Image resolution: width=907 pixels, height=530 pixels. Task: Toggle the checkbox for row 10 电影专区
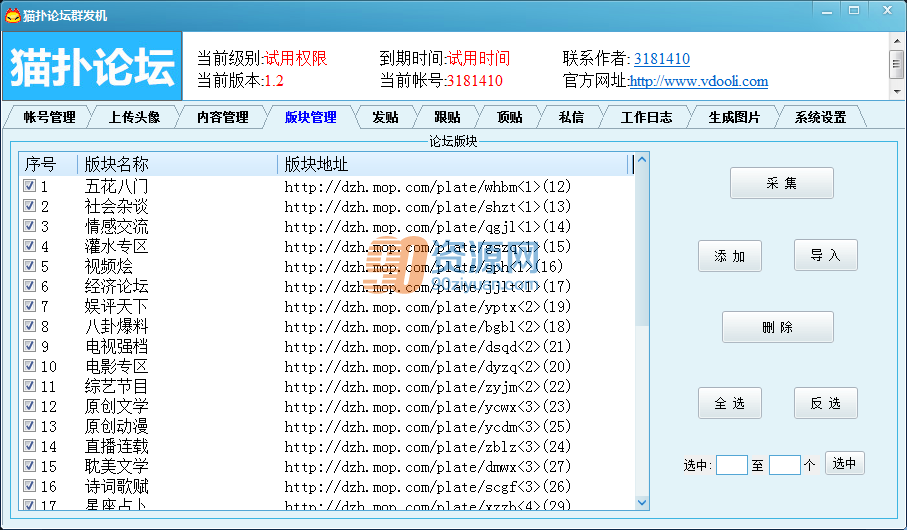30,366
